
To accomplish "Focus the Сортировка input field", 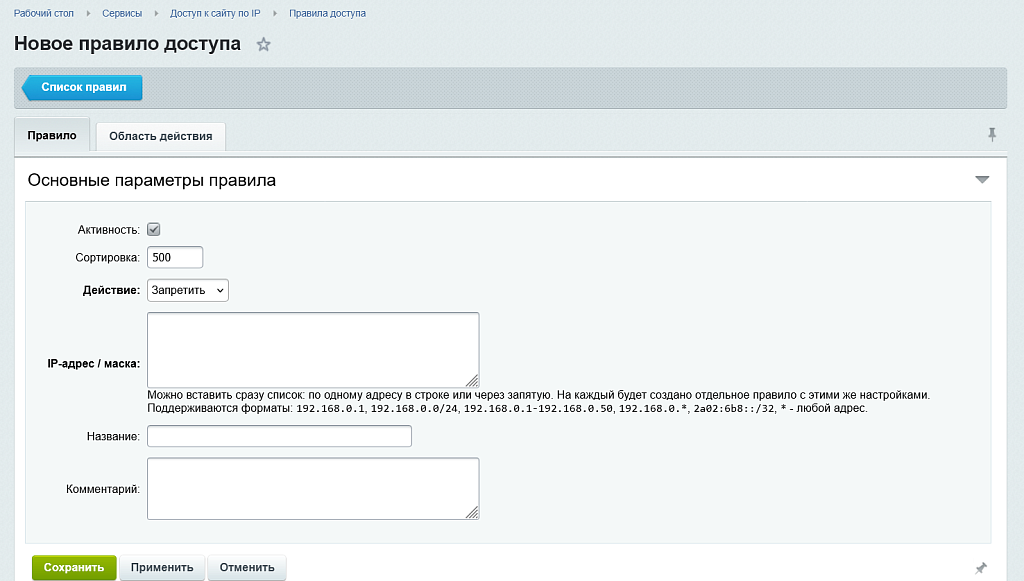I will (x=175, y=257).
